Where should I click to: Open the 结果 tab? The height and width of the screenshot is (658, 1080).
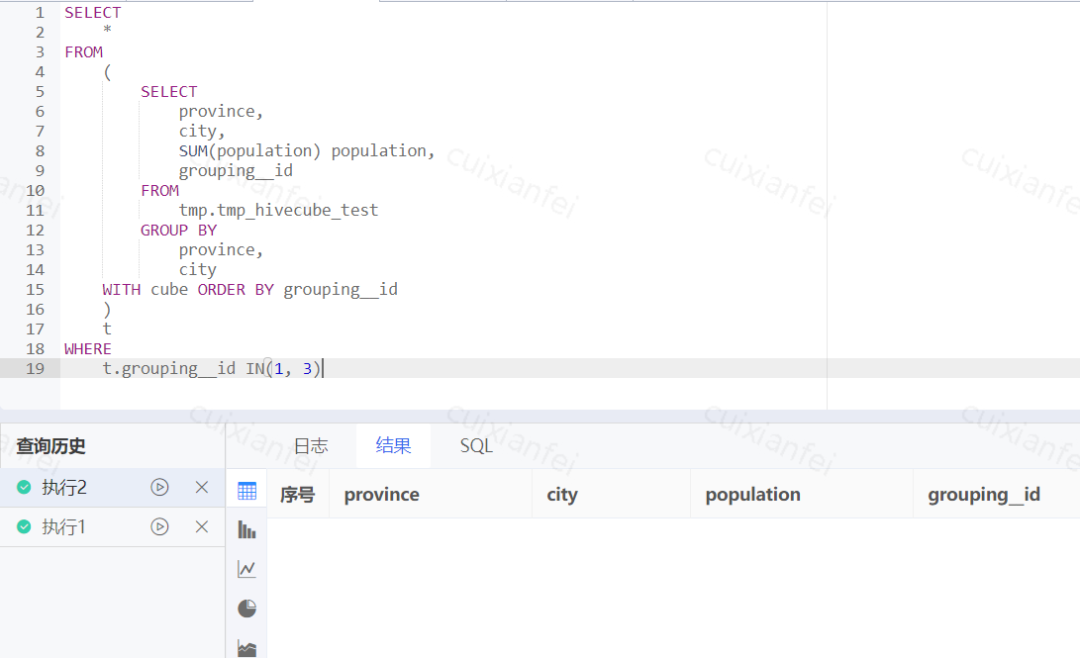point(393,446)
